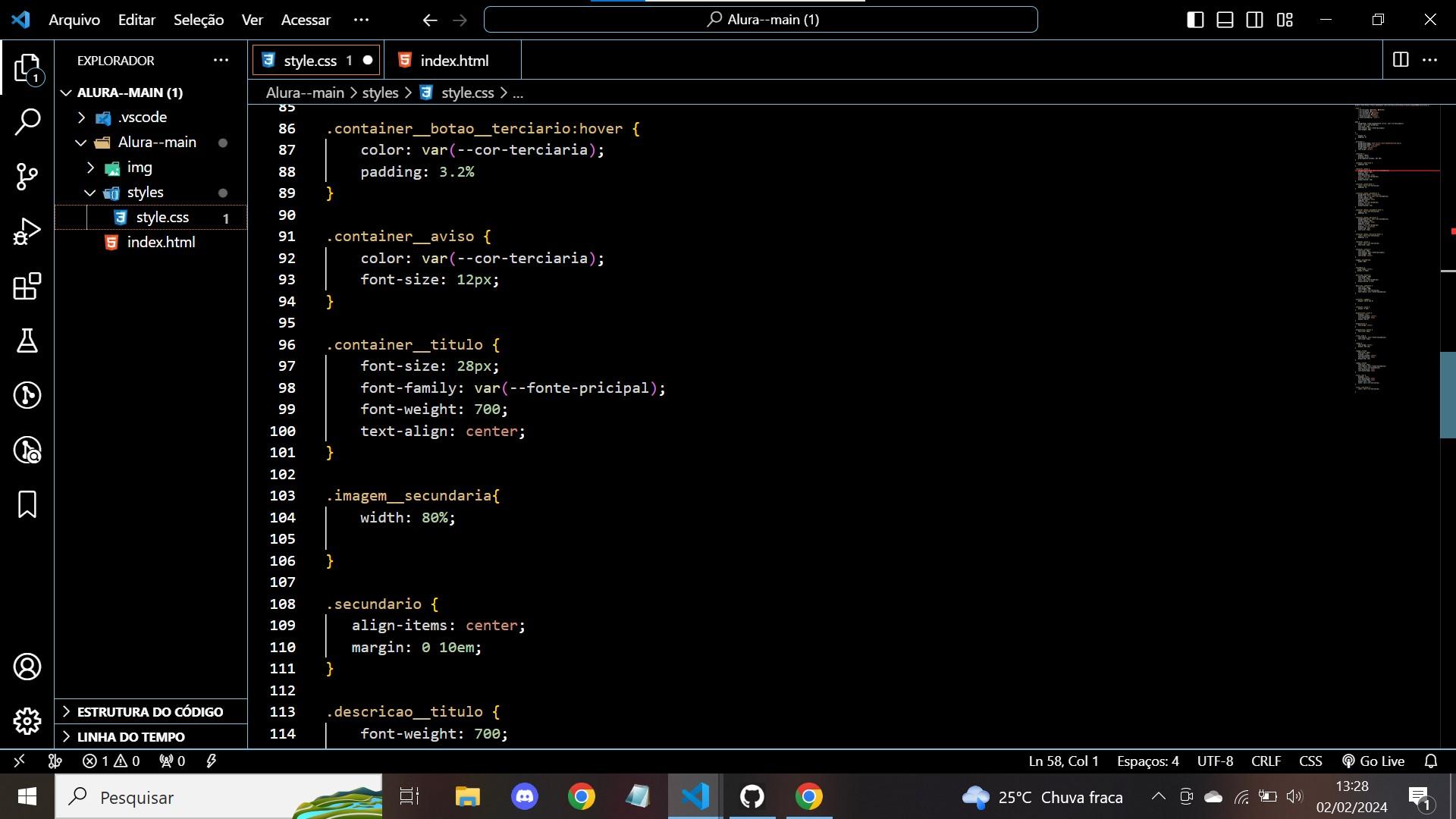1456x819 pixels.
Task: Collapse ALURA--MAIN (1) workspace section
Action: coord(67,93)
